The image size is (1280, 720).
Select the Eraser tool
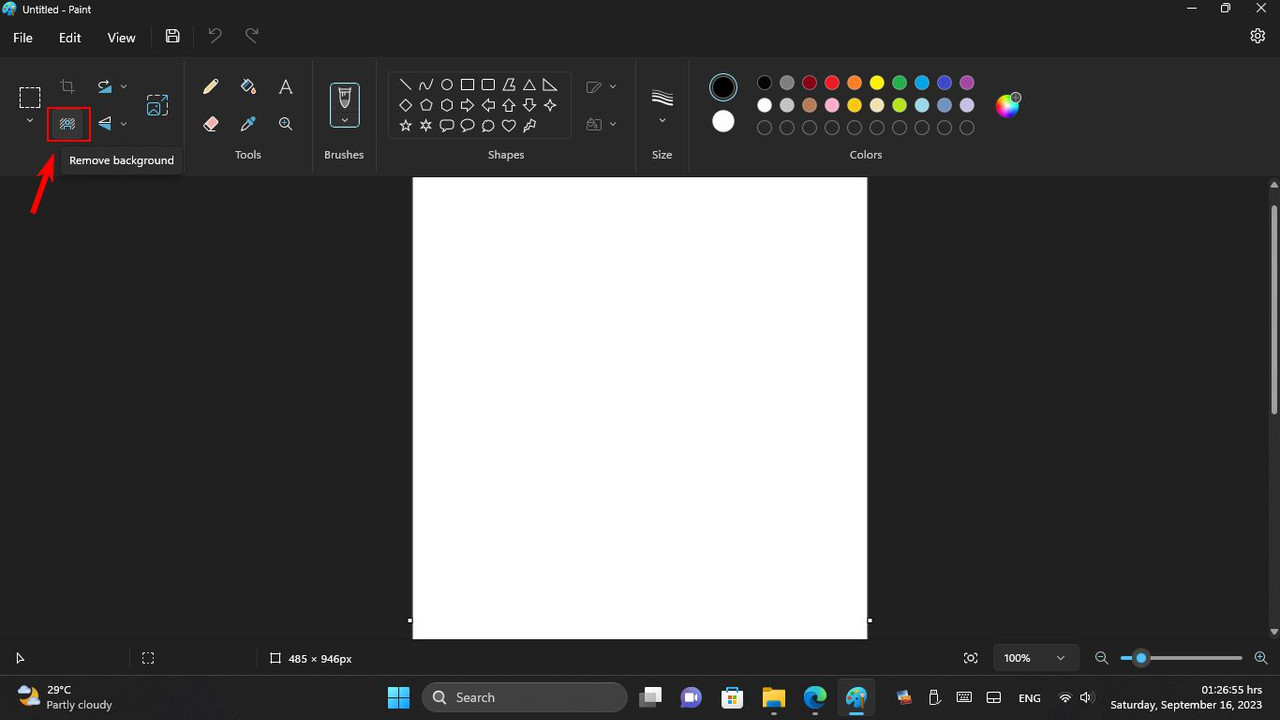click(x=210, y=124)
